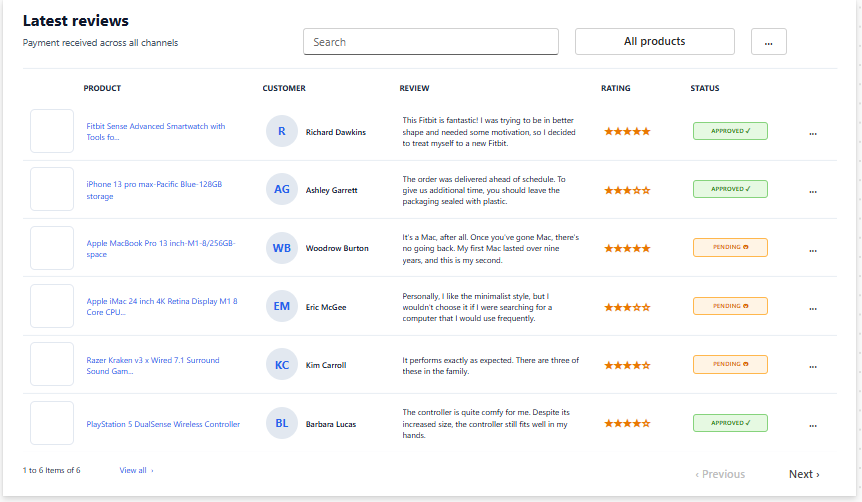
Task: Click the Fitbit Sense product thumbnail
Action: [52, 131]
